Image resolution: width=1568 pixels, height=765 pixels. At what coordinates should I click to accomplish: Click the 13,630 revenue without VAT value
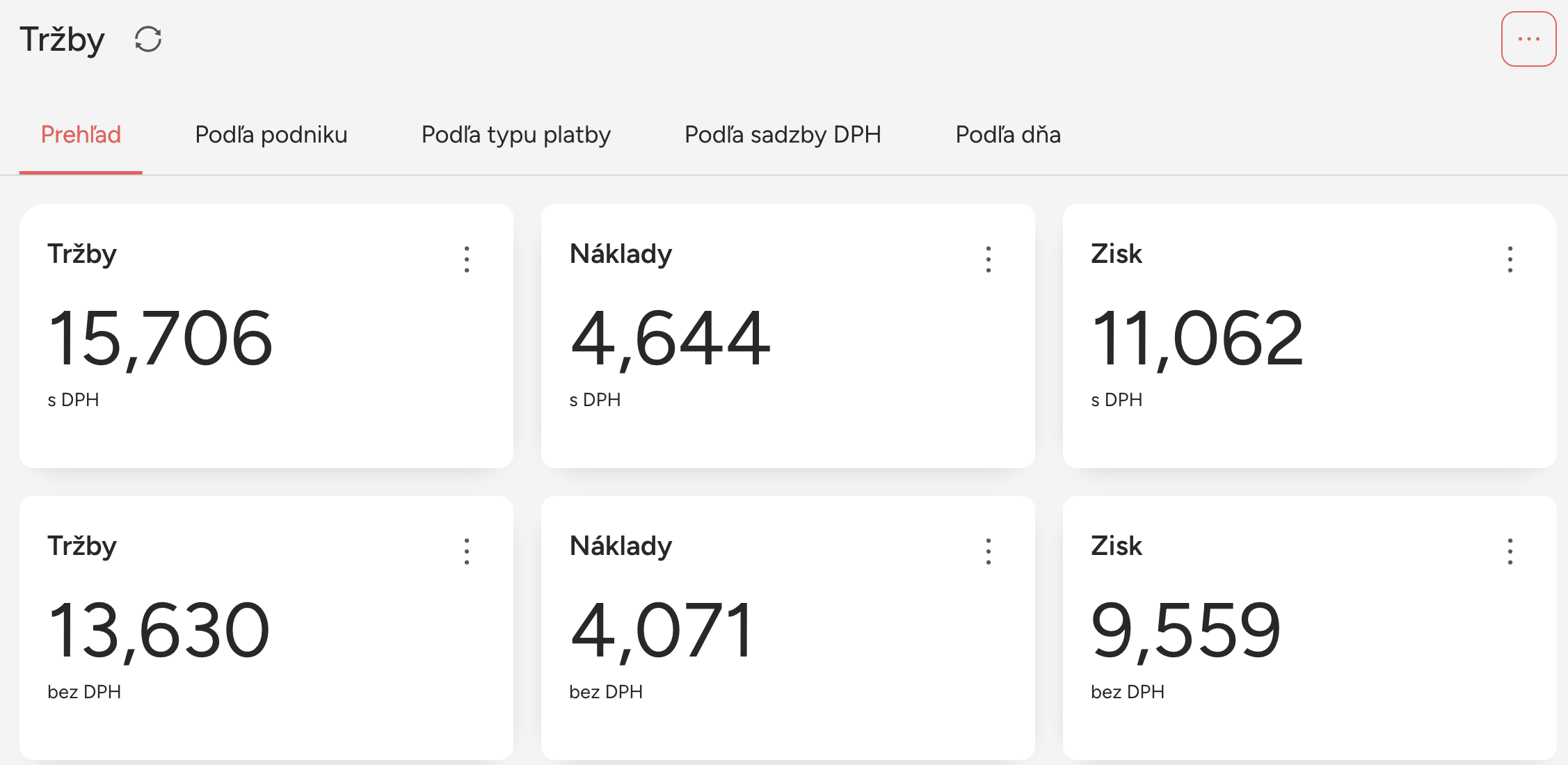click(x=159, y=631)
